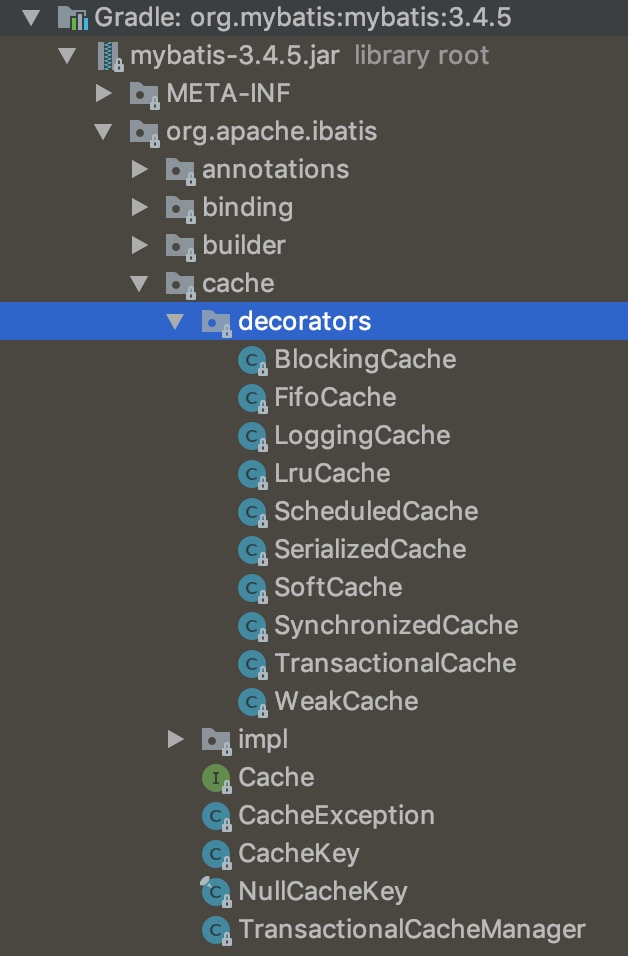This screenshot has width=628, height=956.
Task: Expand the META-INF folder arrow
Action: 103,94
